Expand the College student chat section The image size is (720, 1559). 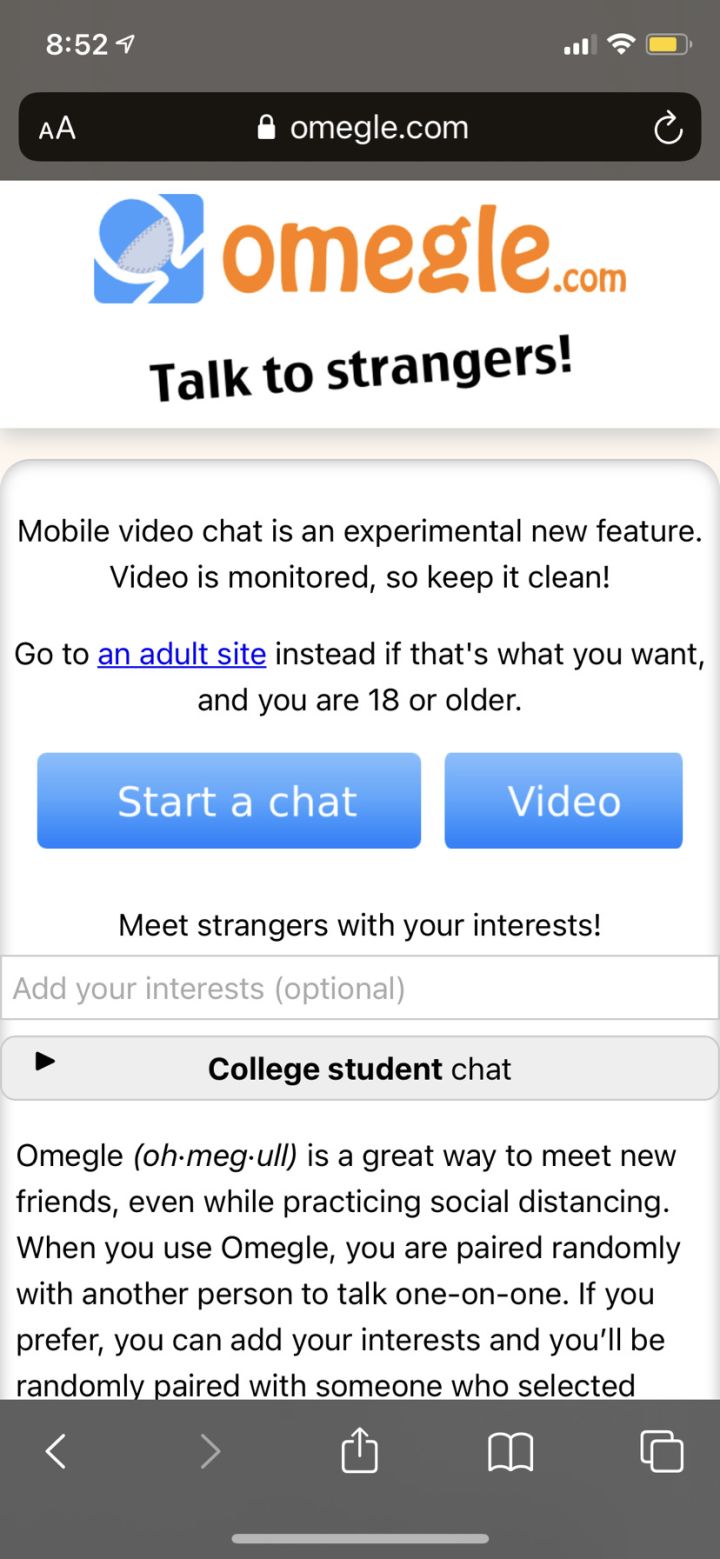(x=360, y=1069)
